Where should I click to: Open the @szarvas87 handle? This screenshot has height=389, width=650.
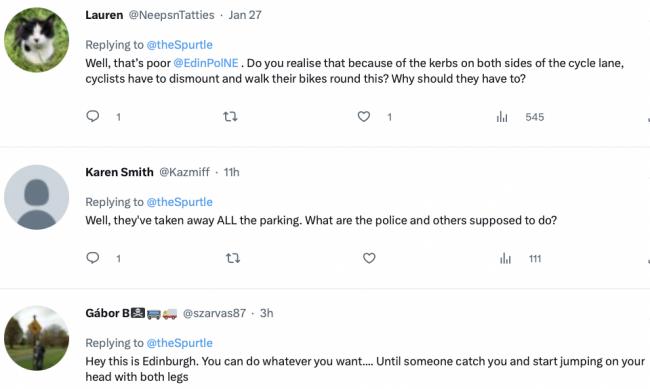coord(214,313)
